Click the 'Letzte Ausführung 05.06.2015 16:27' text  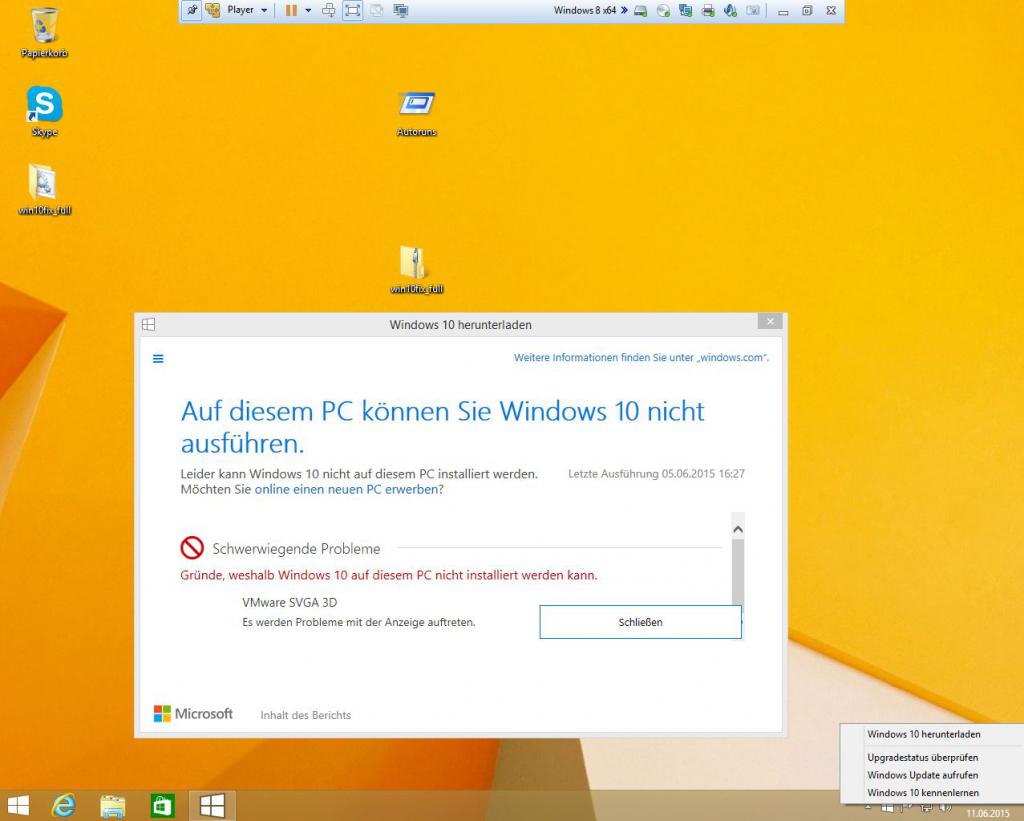pyautogui.click(x=656, y=474)
